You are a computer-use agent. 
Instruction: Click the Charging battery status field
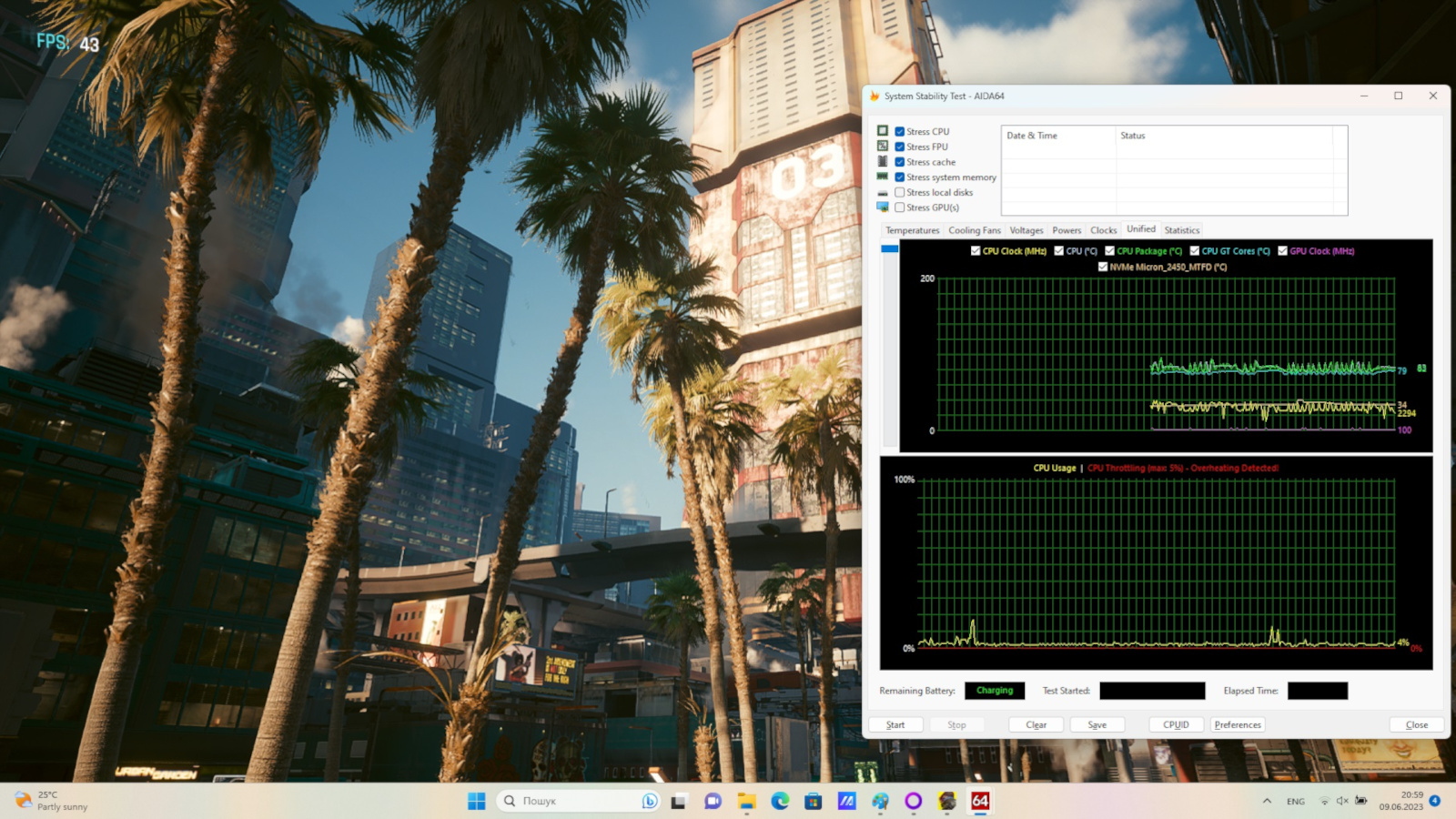pyautogui.click(x=995, y=691)
